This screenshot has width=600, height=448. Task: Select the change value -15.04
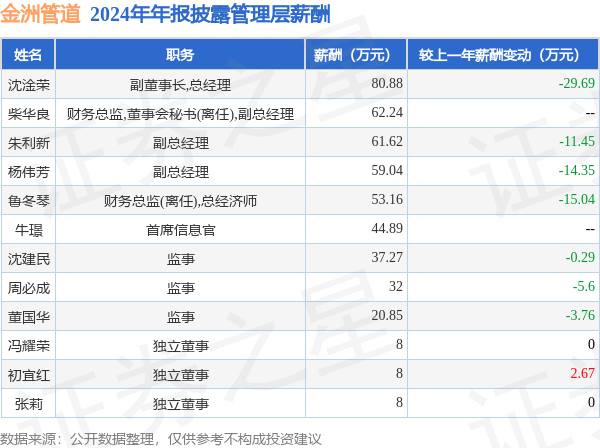[x=577, y=199]
